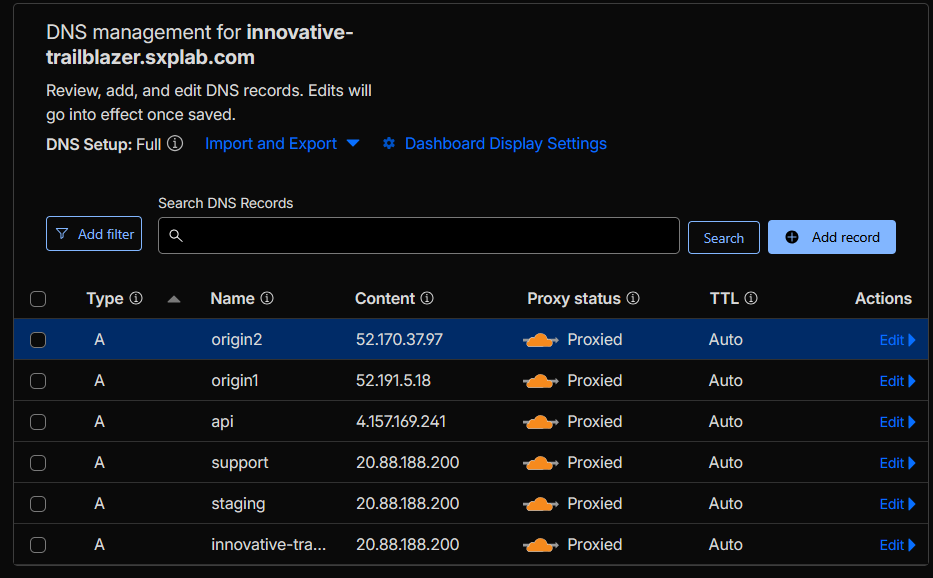933x578 pixels.
Task: Click the orange Proxied cloud for origin2
Action: pyautogui.click(x=540, y=339)
